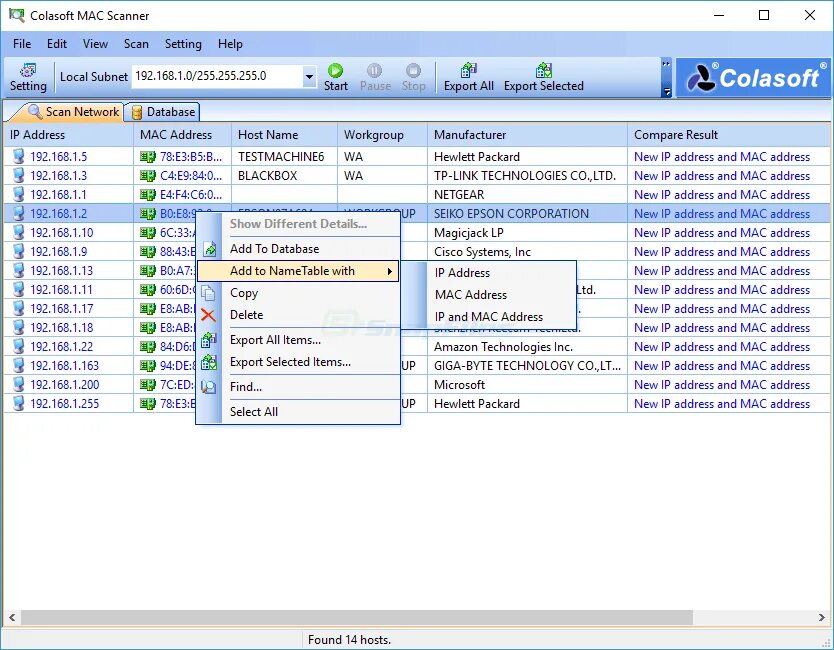
Task: Open the File menu
Action: [22, 44]
